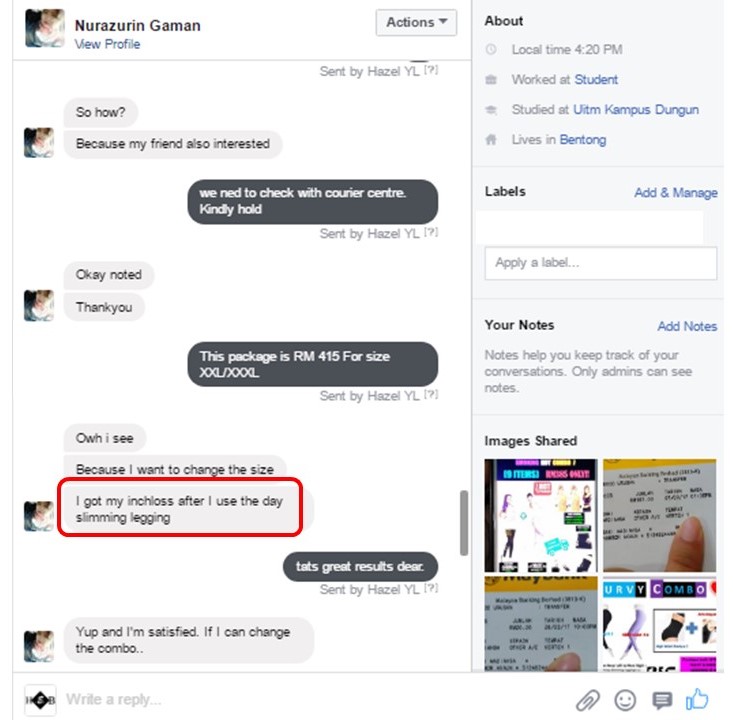The width and height of the screenshot is (733, 720).
Task: Open the Actions dropdown menu
Action: point(416,22)
